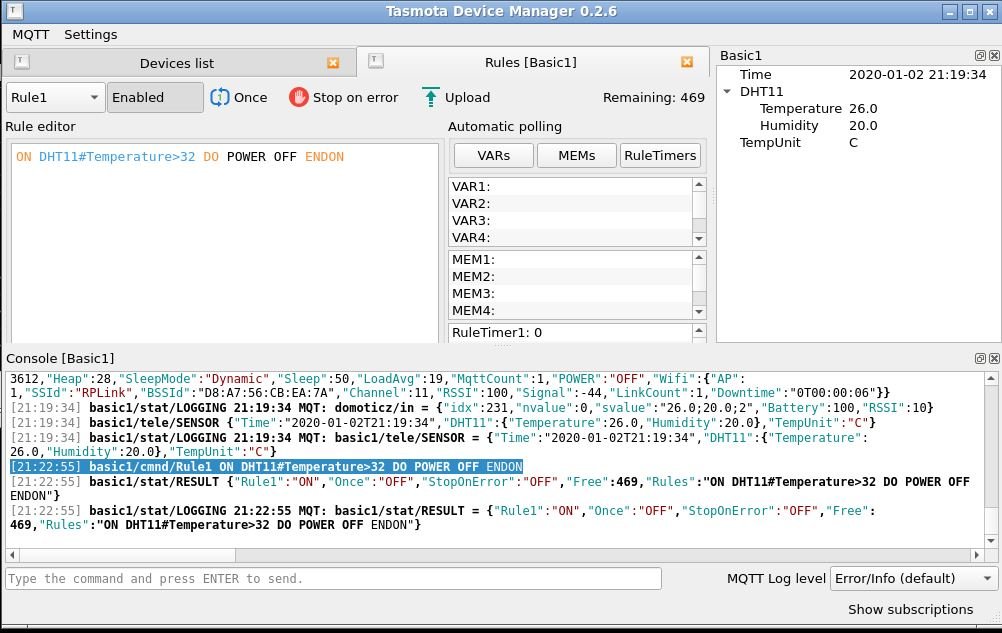The height and width of the screenshot is (633, 1002).
Task: Close the Console [Basic1] panel
Action: pyautogui.click(x=994, y=358)
